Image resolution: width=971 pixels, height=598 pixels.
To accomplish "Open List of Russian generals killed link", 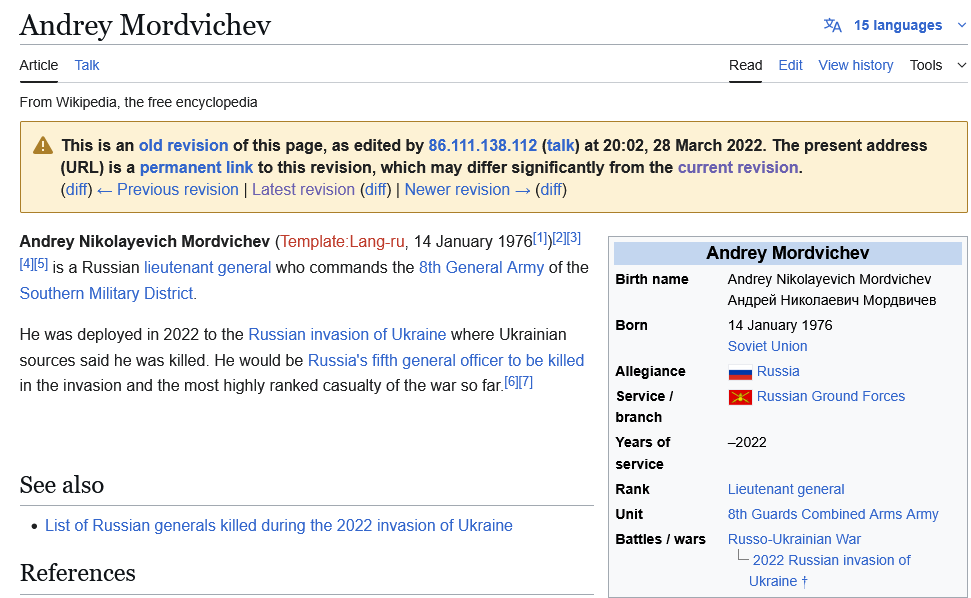I will click(x=279, y=526).
